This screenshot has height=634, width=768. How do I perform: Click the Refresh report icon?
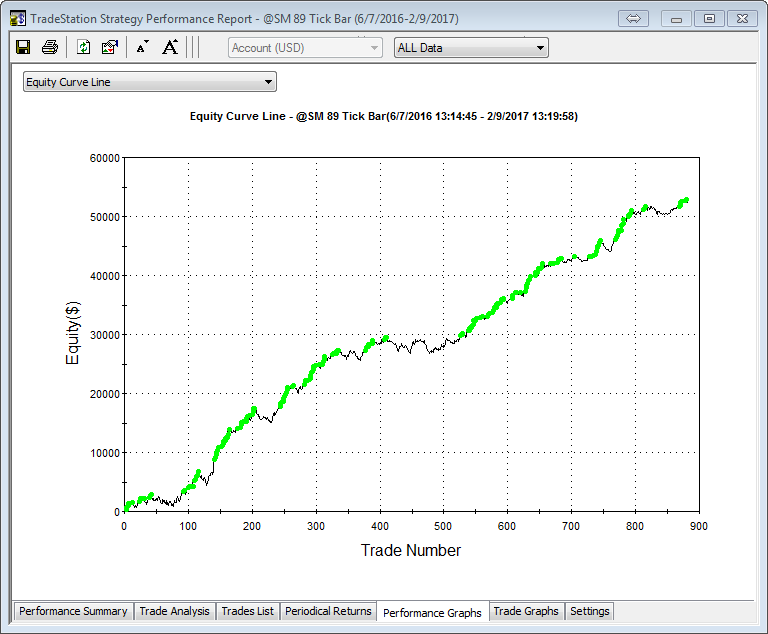pyautogui.click(x=84, y=47)
